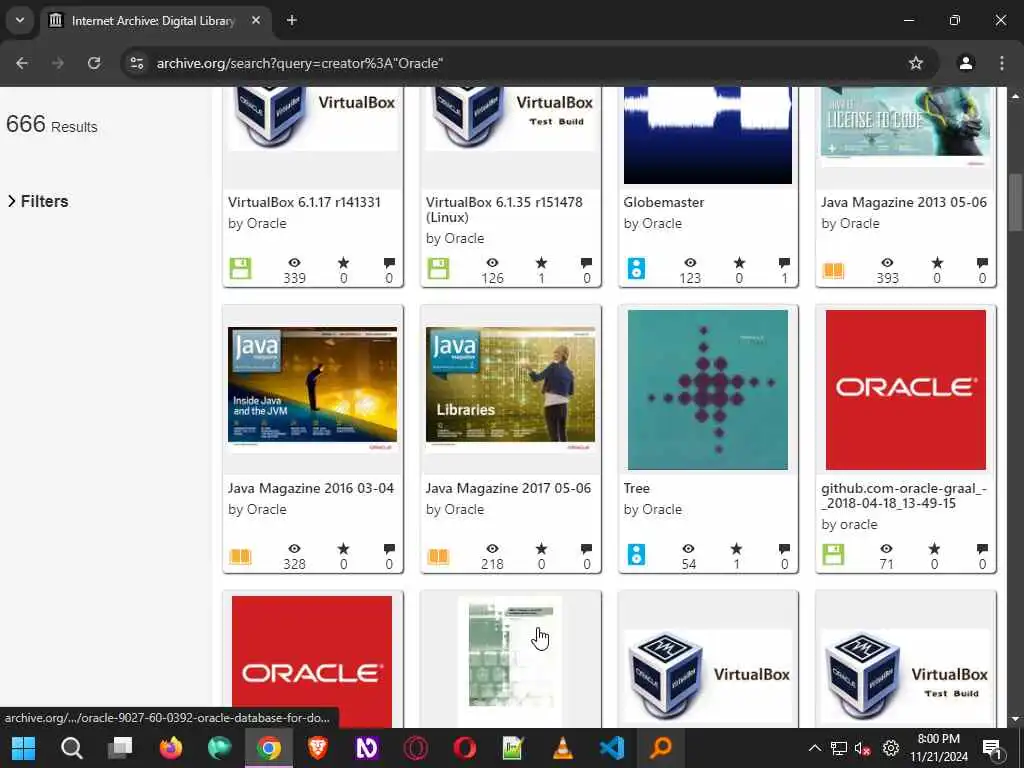Viewport: 1024px width, 768px height.
Task: Click book icon on Java Magazine 2017 05-06 card
Action: (x=438, y=556)
